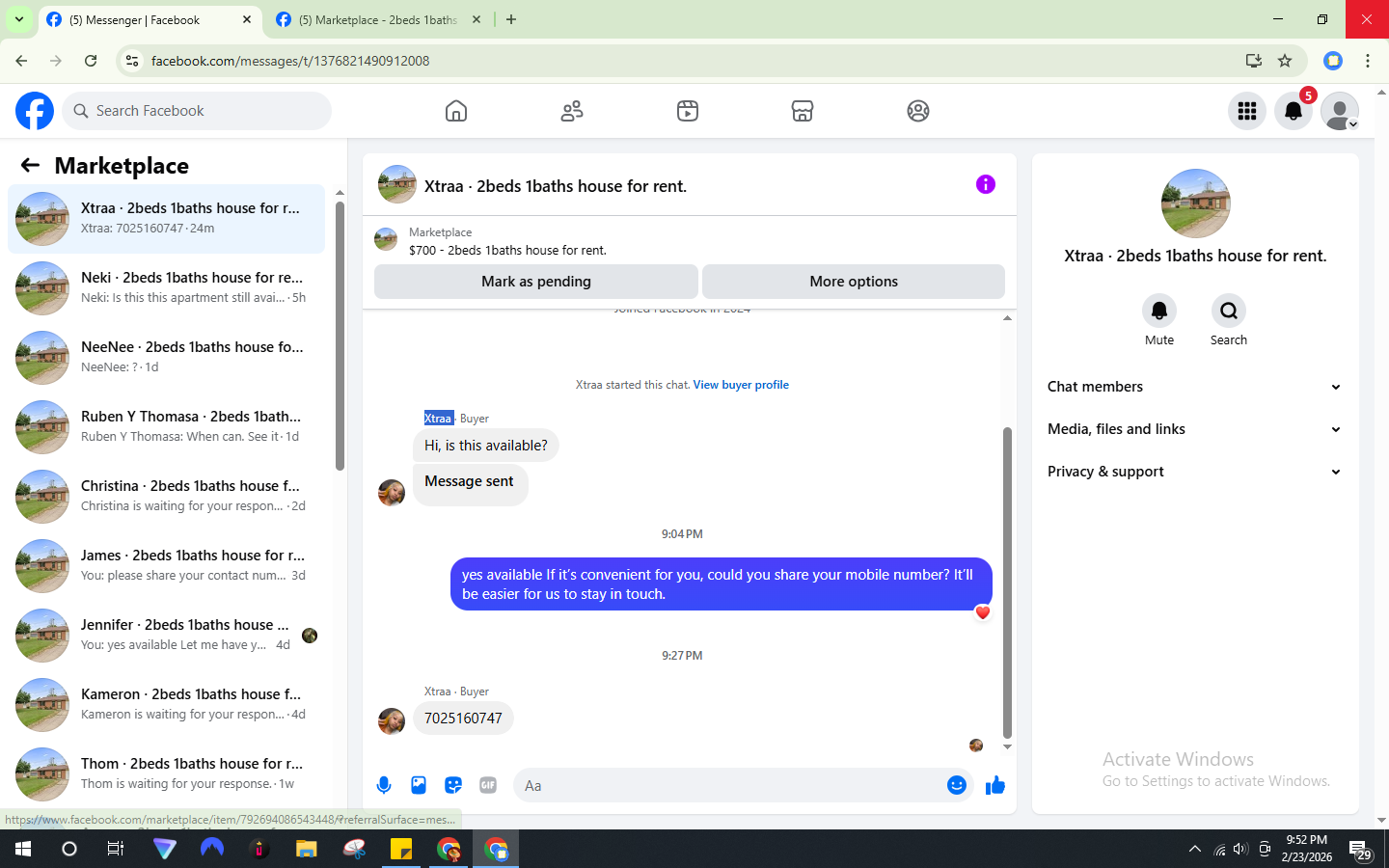Open the Facebook menu grid icon

[1247, 111]
